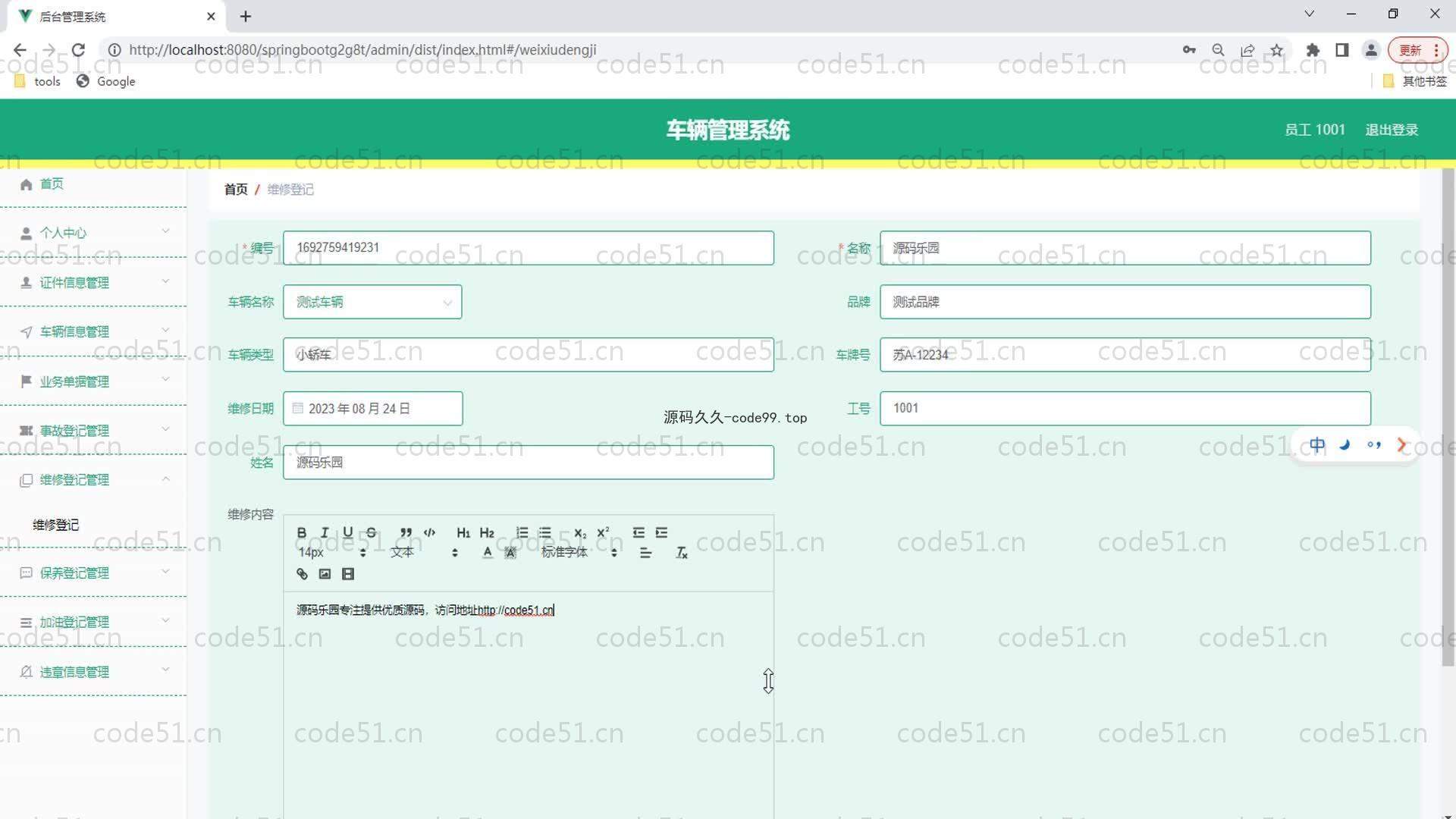The image size is (1456, 819).
Task: Toggle bold formatting in the editor
Action: click(x=302, y=532)
